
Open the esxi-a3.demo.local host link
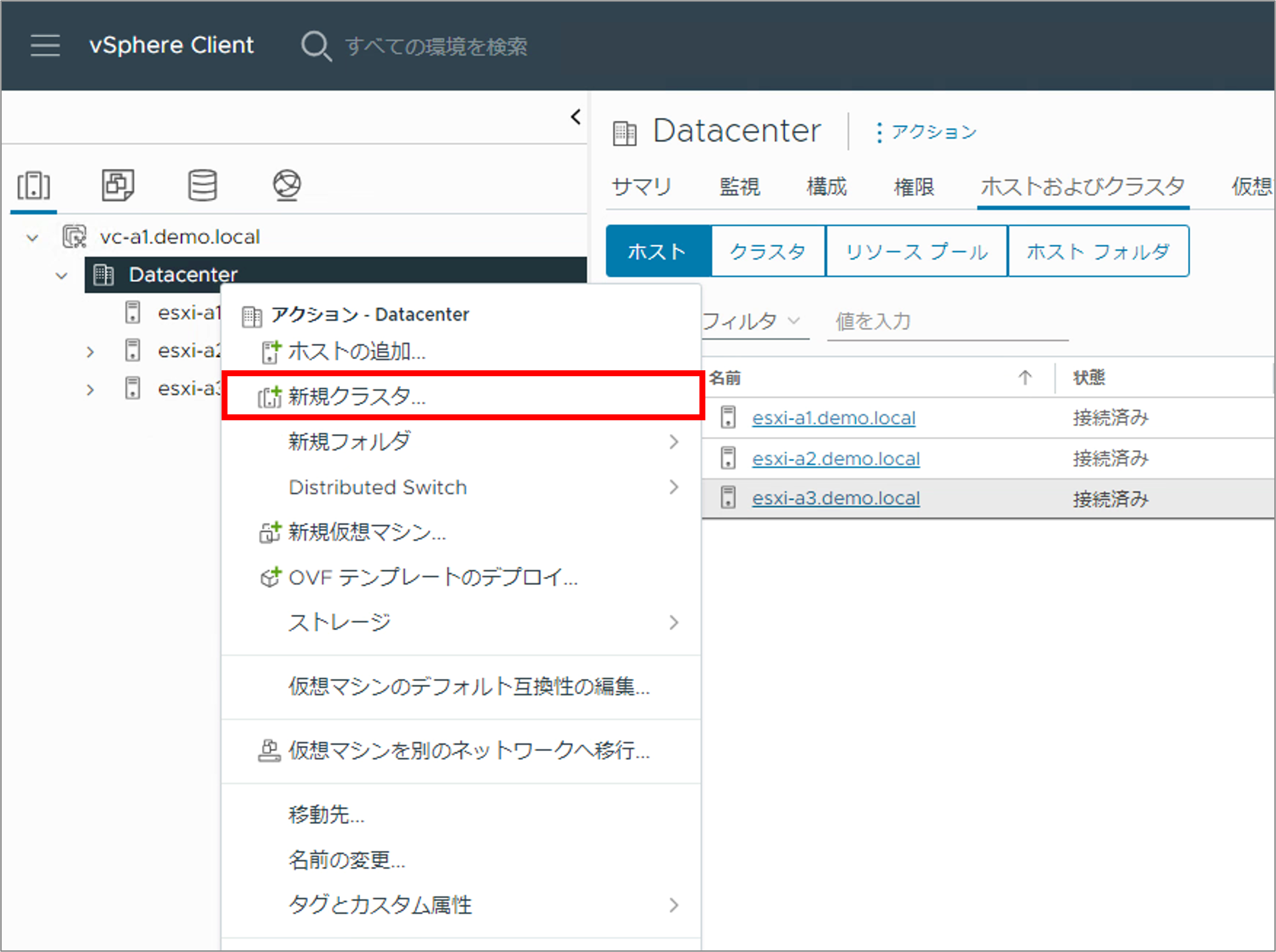836,499
